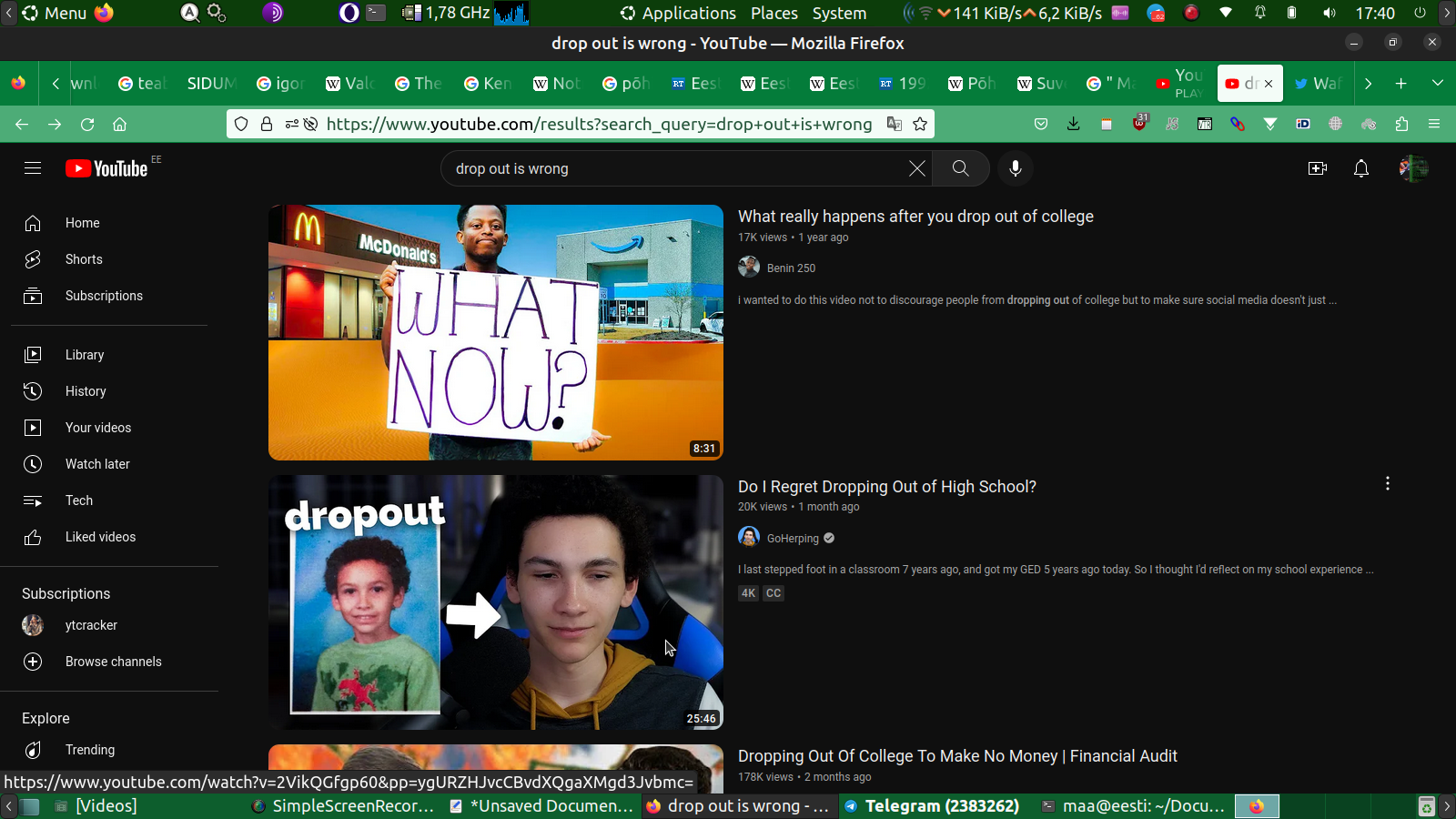Viewport: 1456px width, 819px height.
Task: Switch to the "Ken" tab
Action: (x=488, y=84)
